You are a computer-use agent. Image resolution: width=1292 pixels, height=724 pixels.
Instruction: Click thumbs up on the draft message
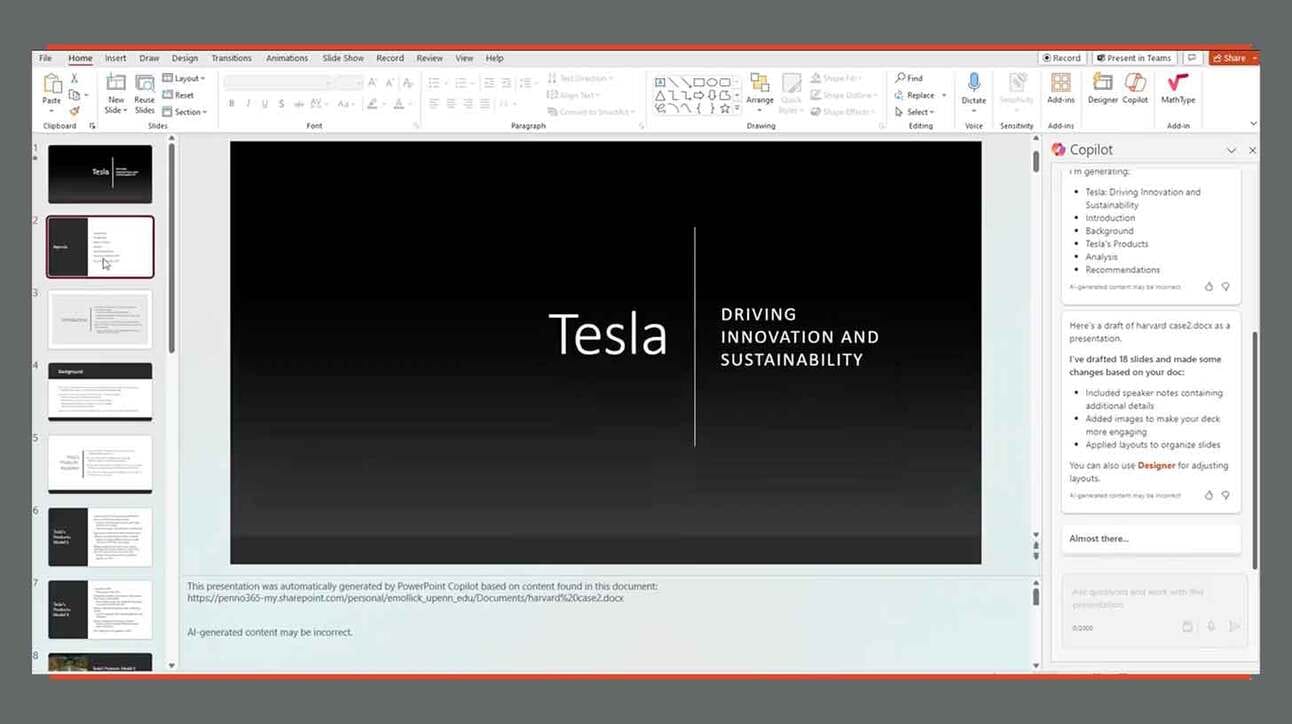click(1209, 495)
